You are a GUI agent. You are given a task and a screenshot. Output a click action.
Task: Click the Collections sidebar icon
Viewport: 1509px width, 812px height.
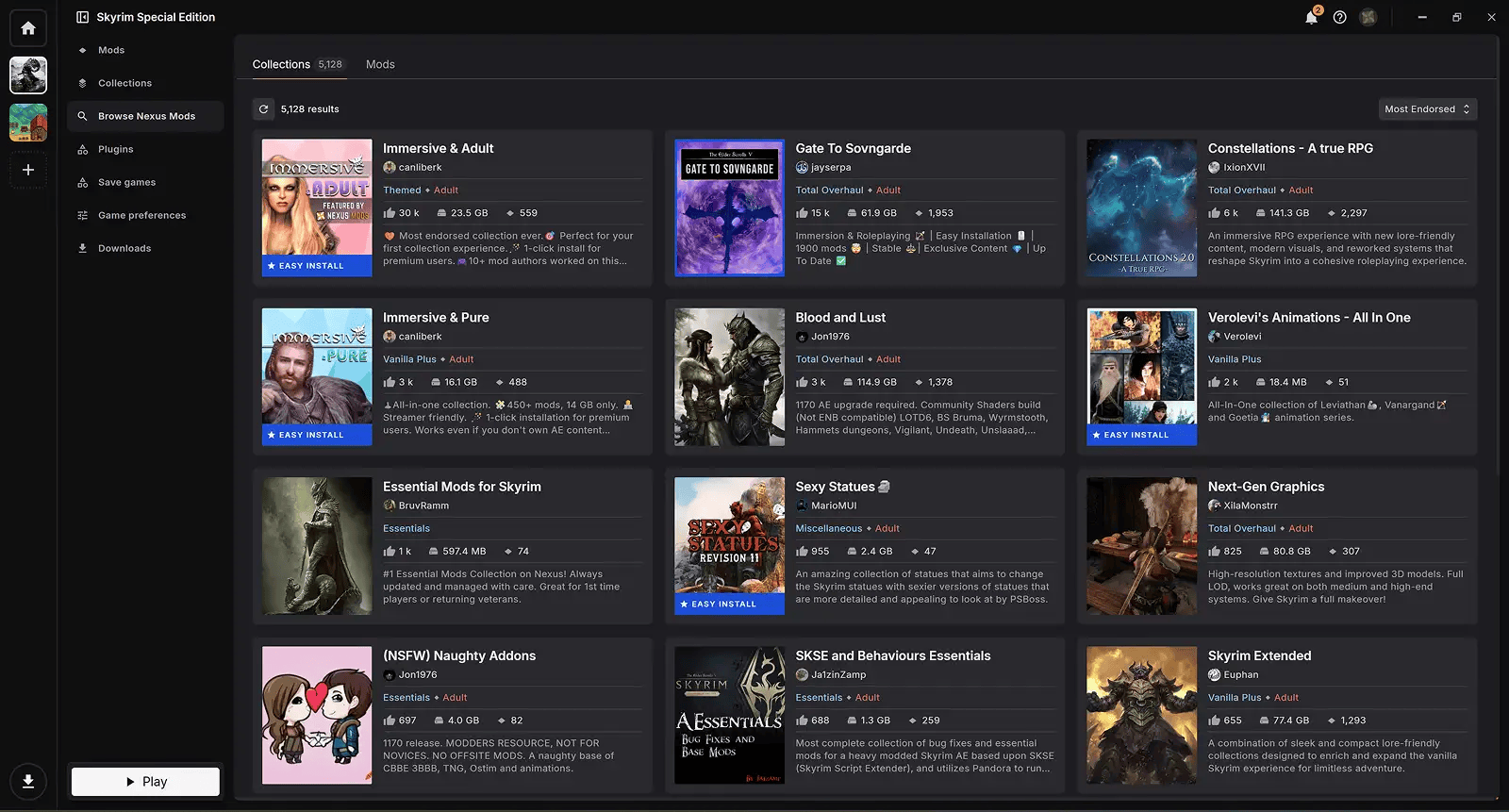pos(82,83)
